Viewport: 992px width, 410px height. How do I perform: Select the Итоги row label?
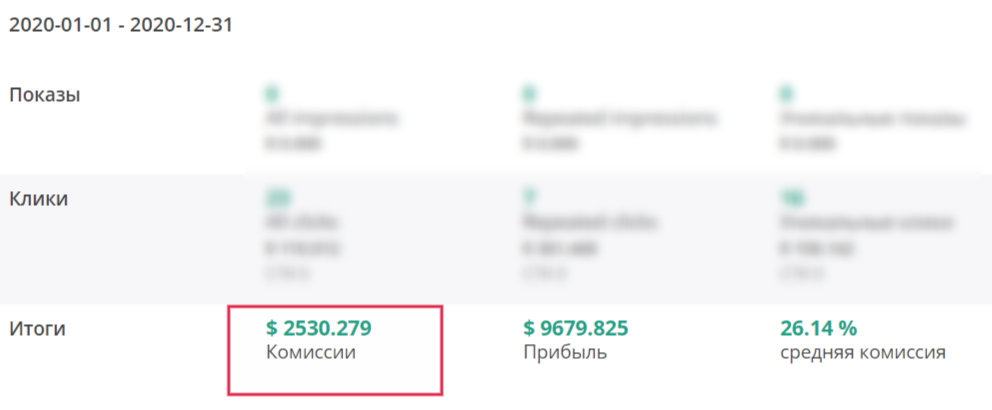(37, 329)
